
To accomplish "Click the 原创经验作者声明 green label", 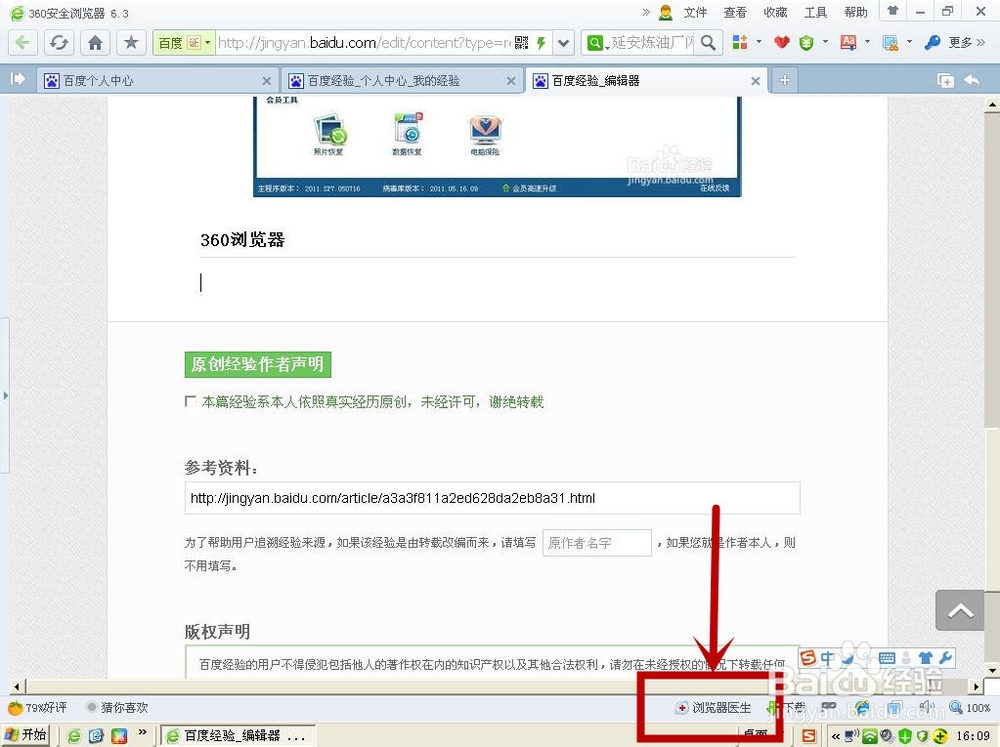I will click(258, 364).
